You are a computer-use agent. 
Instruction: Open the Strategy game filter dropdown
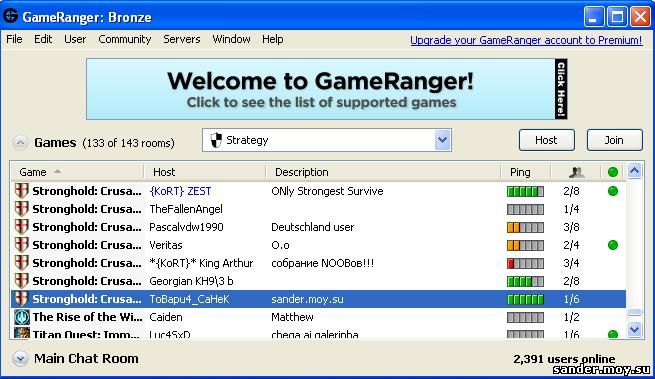(327, 140)
